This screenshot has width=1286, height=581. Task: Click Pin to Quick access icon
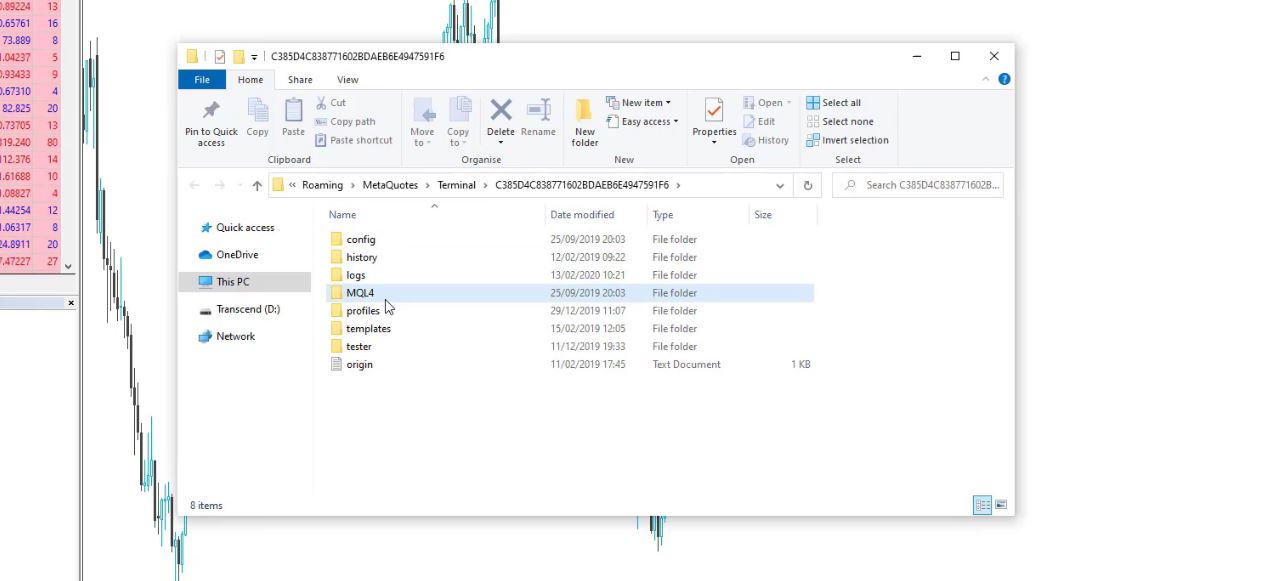pos(211,112)
